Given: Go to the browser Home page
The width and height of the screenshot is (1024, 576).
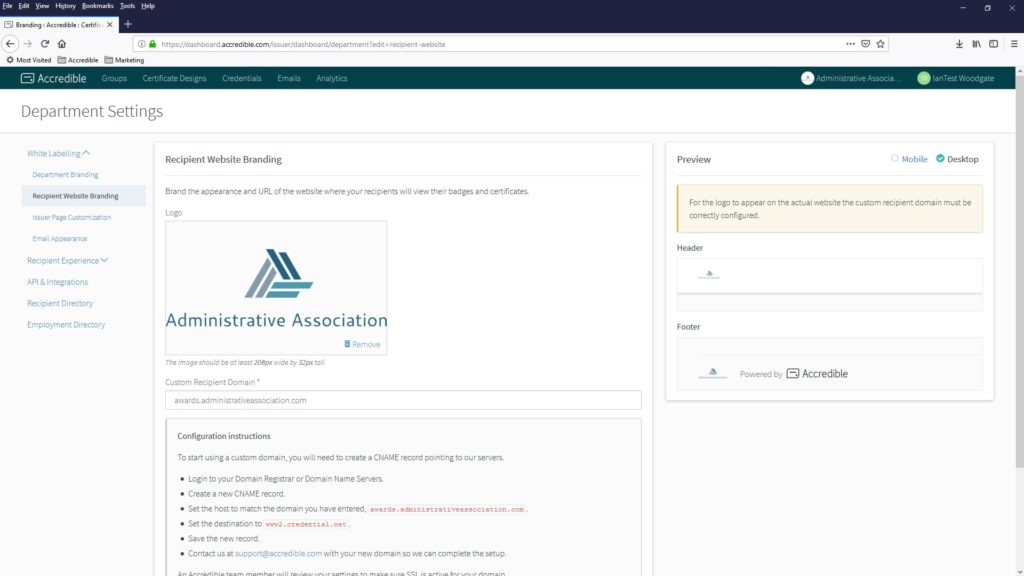Looking at the screenshot, I should (62, 44).
